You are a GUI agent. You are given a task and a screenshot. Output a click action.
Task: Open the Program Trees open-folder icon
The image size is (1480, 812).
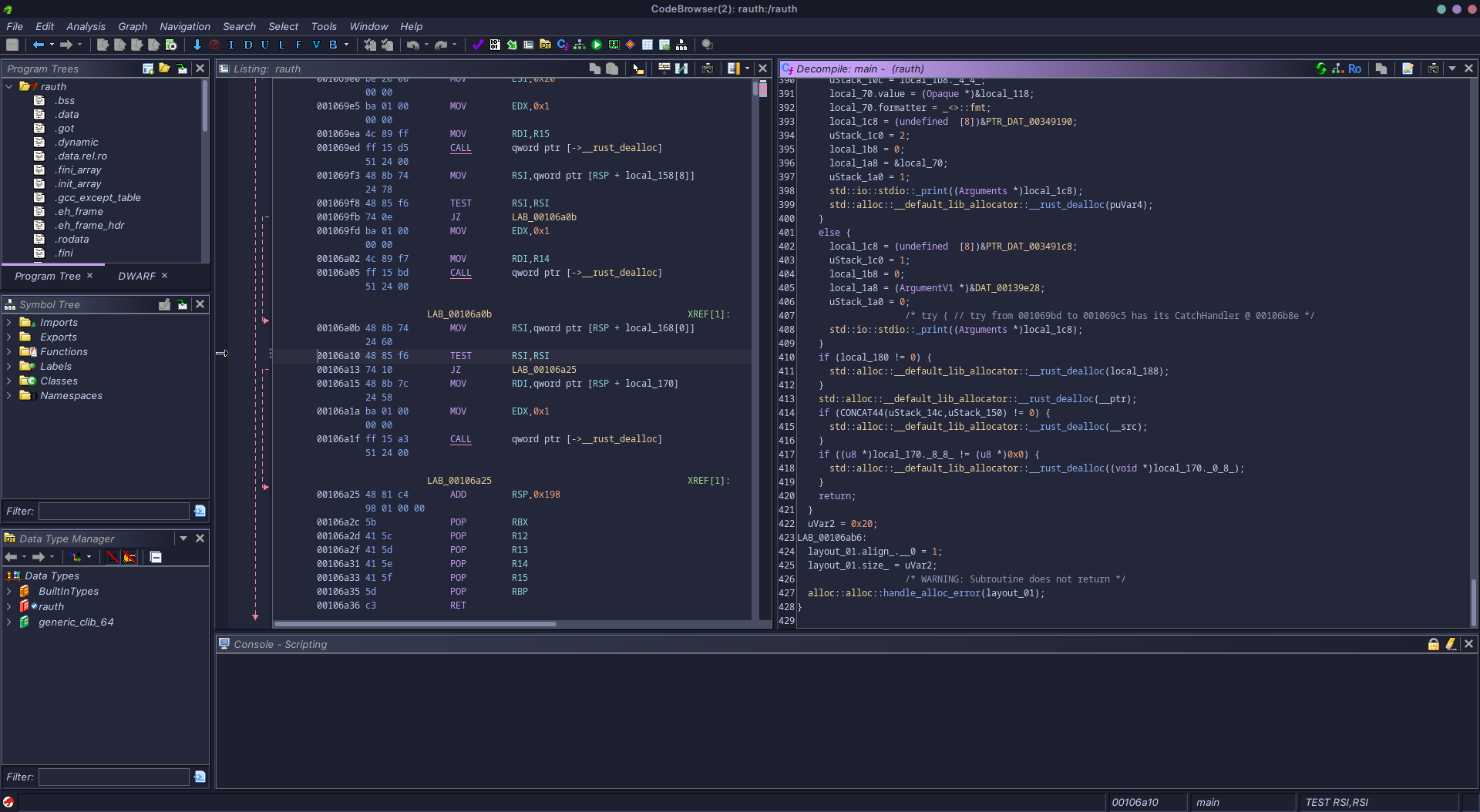[164, 69]
